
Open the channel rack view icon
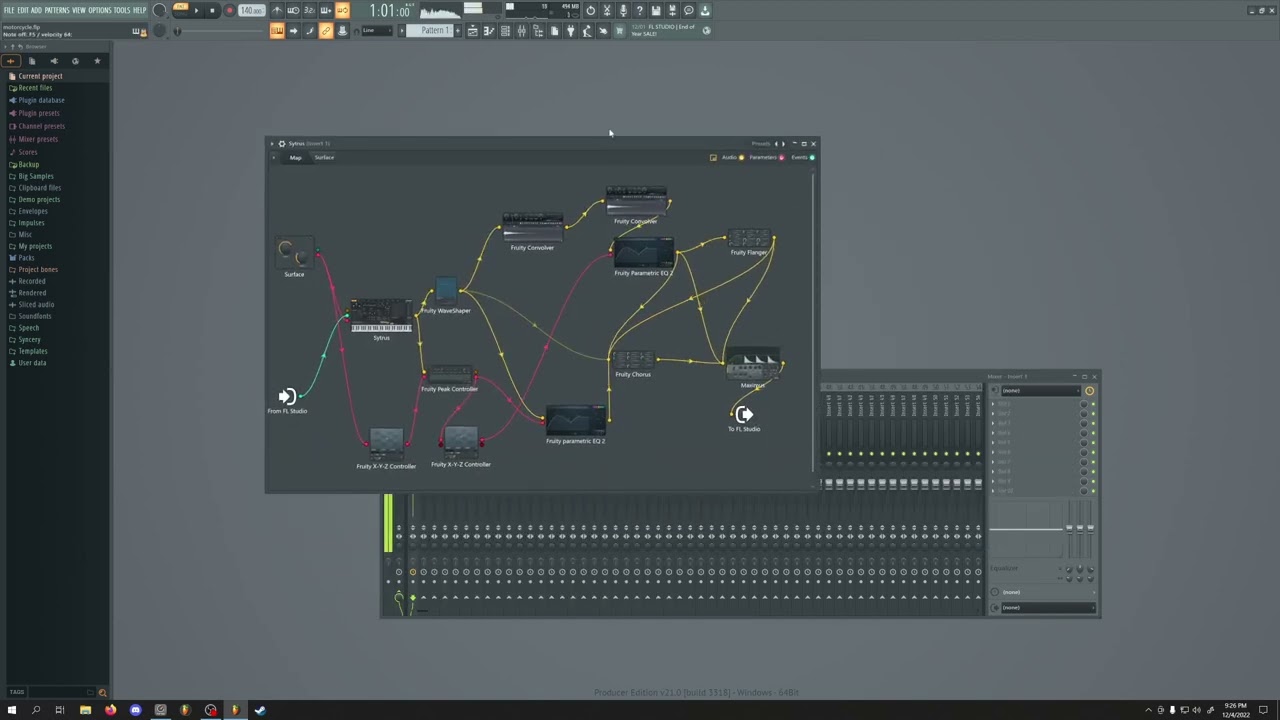coord(505,31)
